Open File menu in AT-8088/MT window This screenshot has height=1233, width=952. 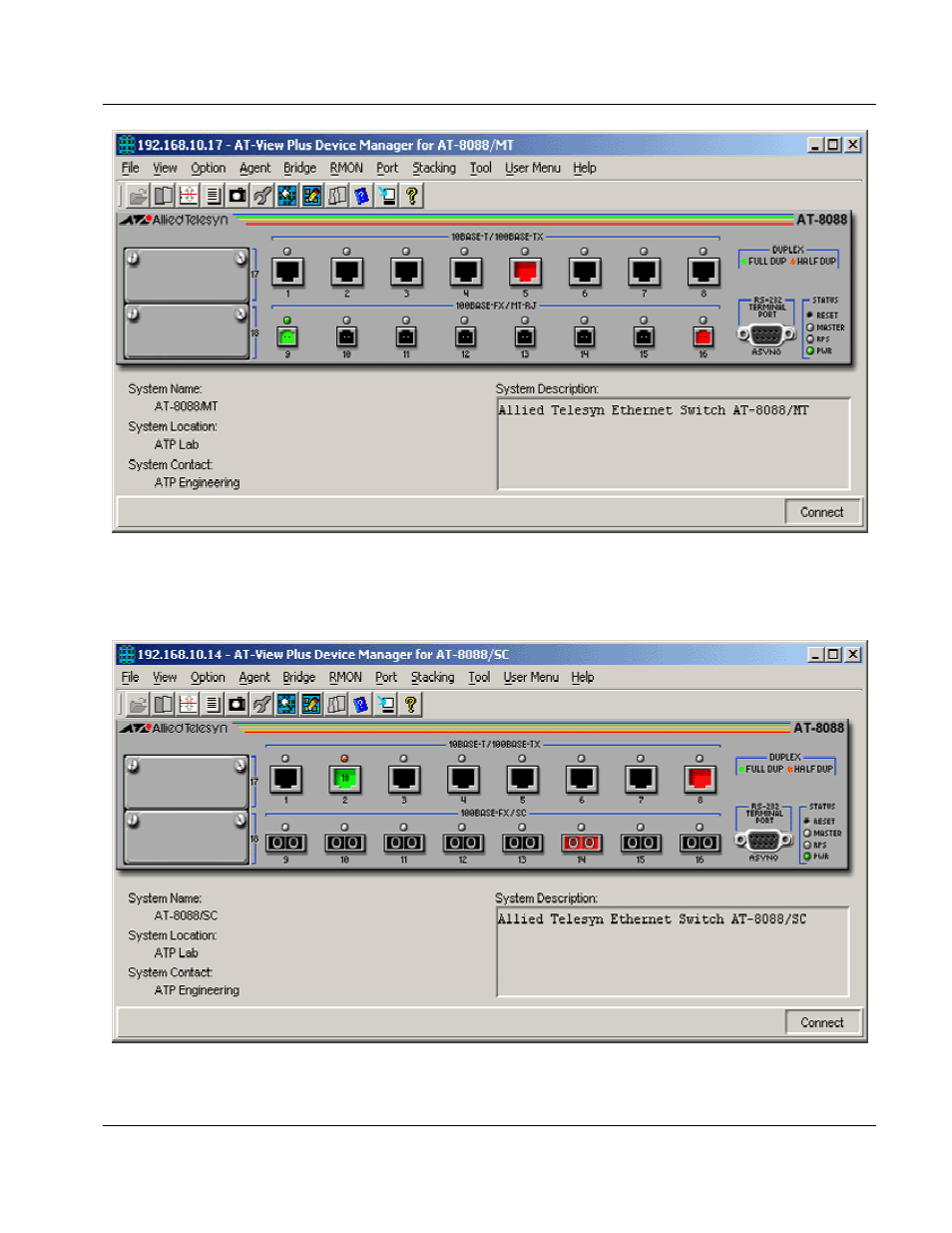(131, 168)
